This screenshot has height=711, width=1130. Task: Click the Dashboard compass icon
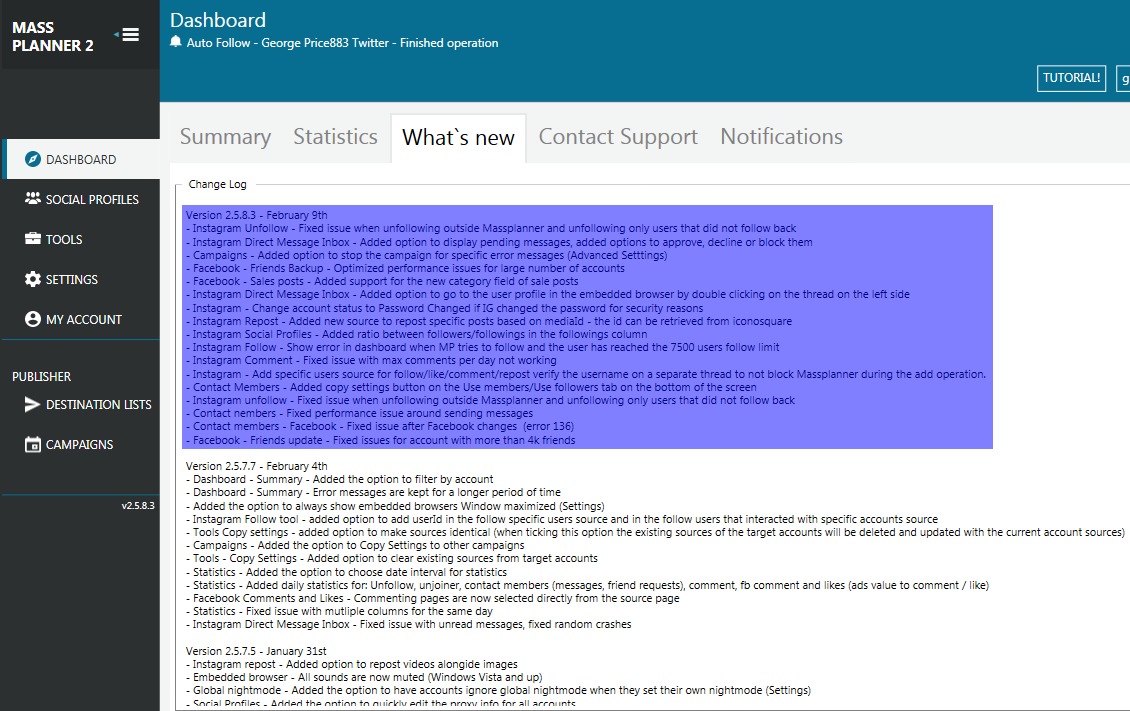pos(33,160)
